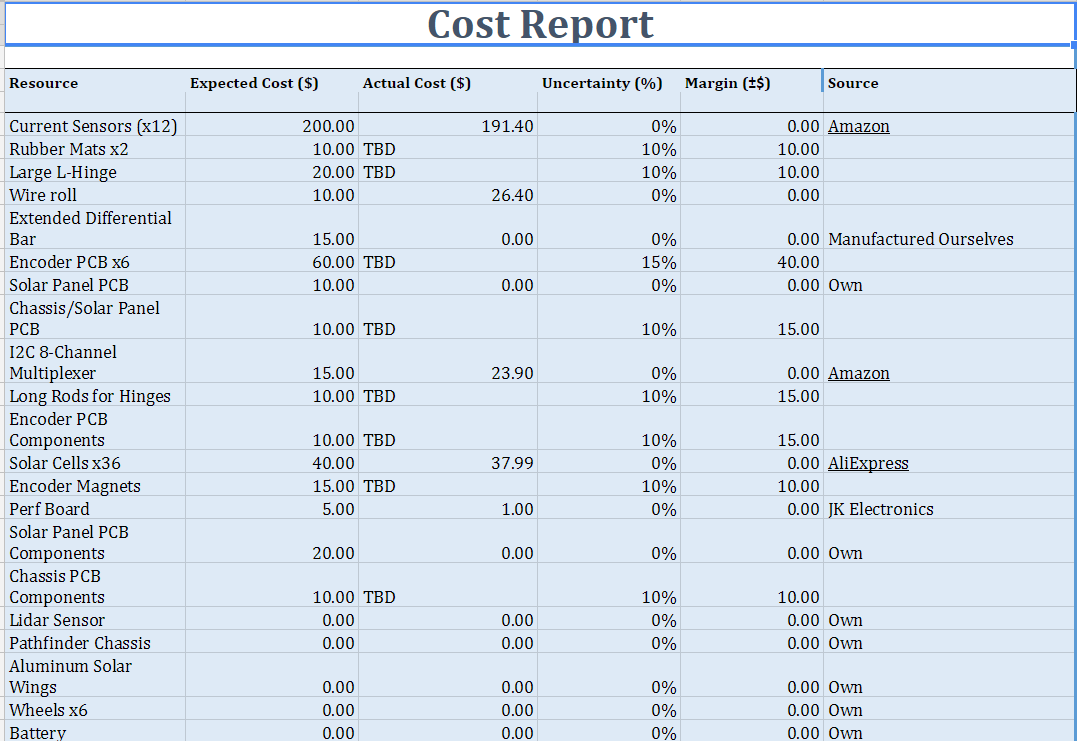Select the Encoder PCB Components cell
This screenshot has width=1077, height=741.
pos(95,429)
